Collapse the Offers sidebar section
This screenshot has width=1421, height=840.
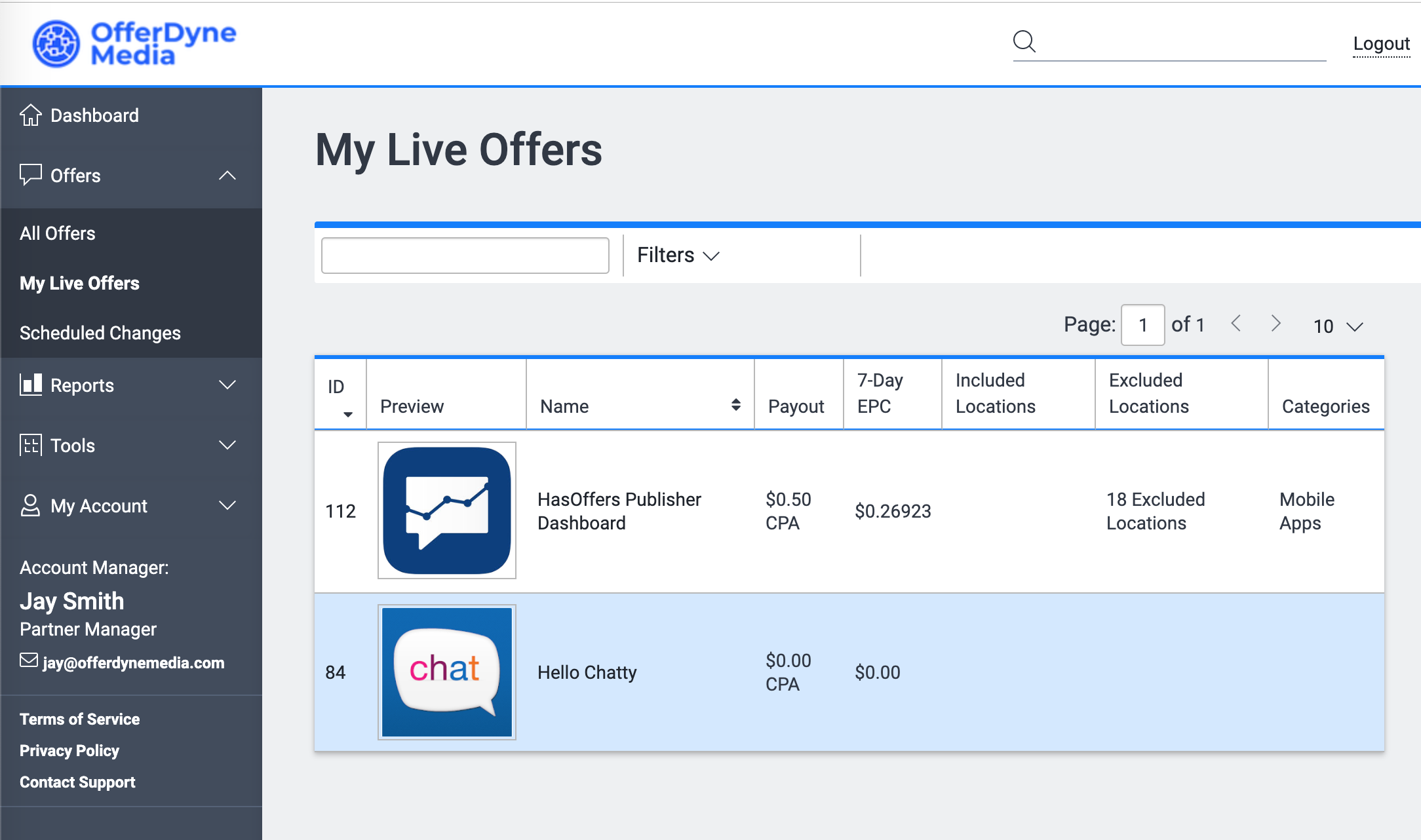(227, 176)
